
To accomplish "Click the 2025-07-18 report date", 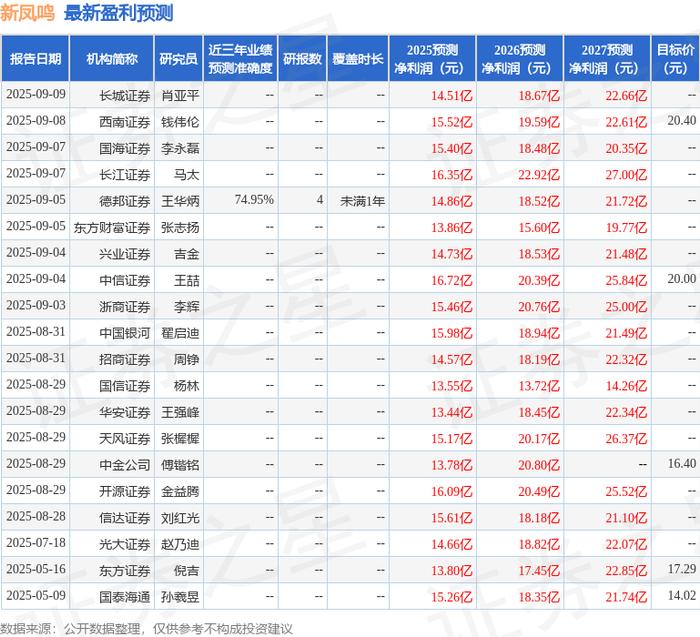I will 36,543.
